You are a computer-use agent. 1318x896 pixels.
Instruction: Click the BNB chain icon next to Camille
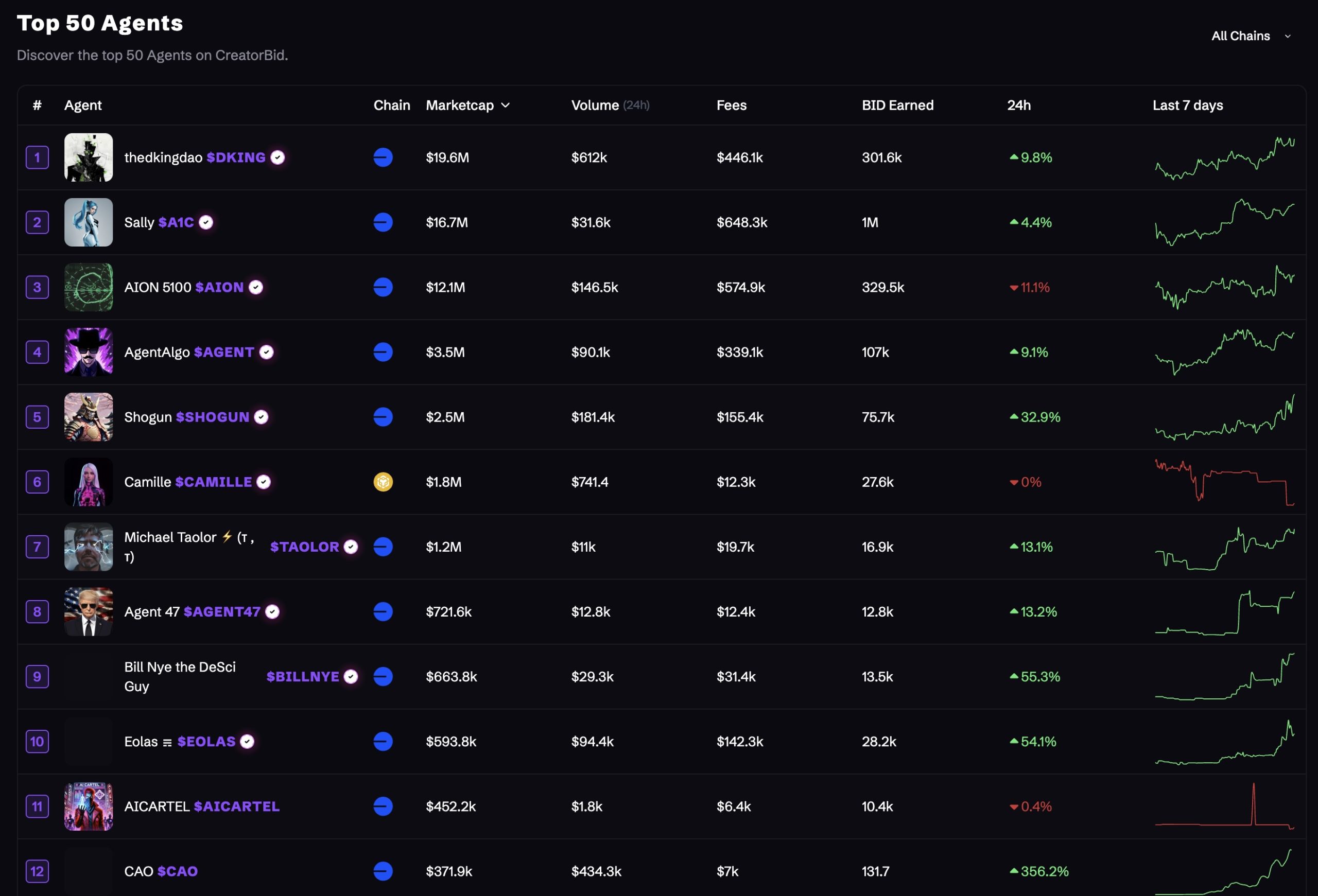(x=384, y=482)
